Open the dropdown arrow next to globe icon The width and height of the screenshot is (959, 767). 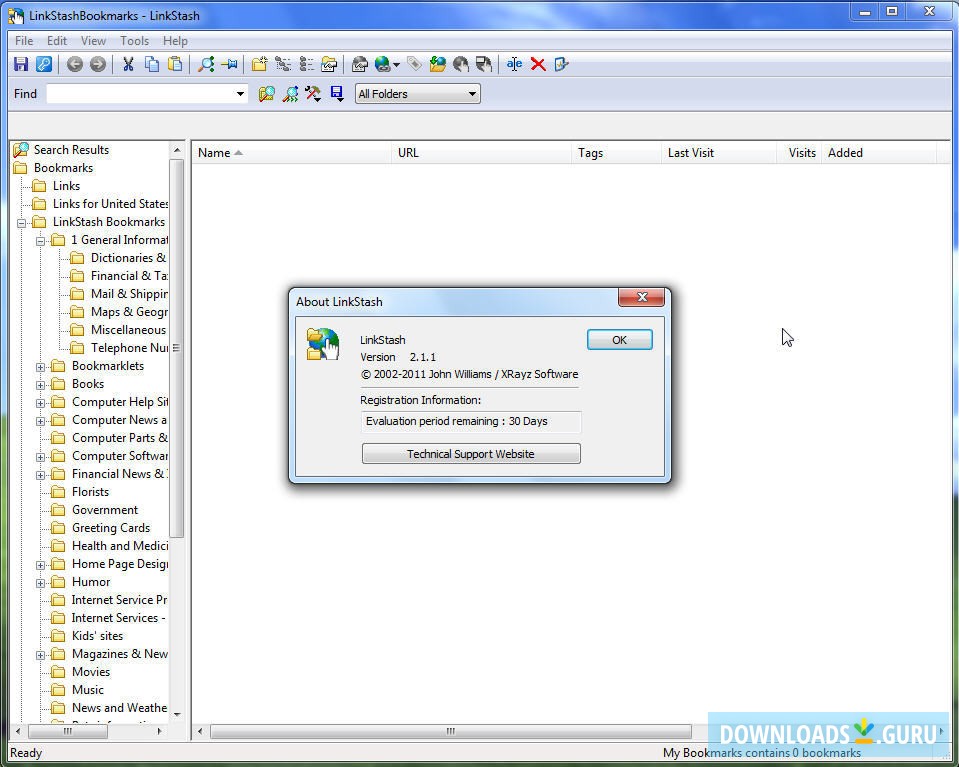(x=396, y=64)
